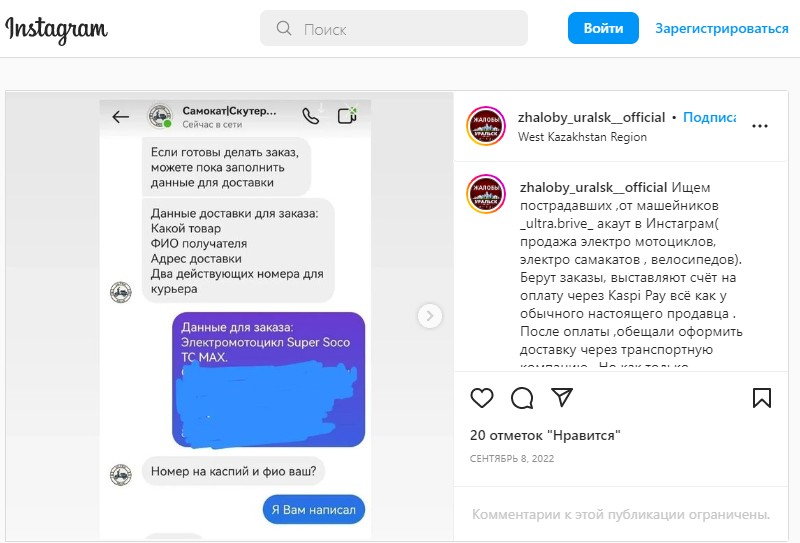Click the Войти login button

pos(603,28)
